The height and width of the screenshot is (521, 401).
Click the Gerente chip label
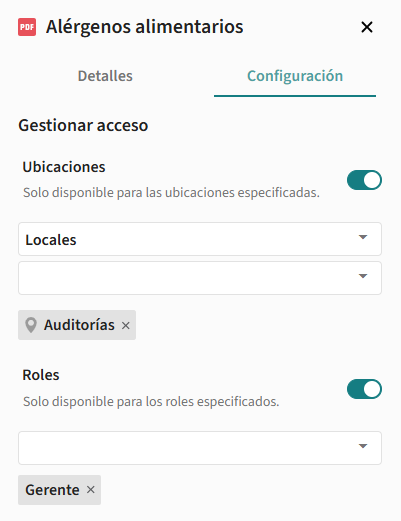point(52,490)
